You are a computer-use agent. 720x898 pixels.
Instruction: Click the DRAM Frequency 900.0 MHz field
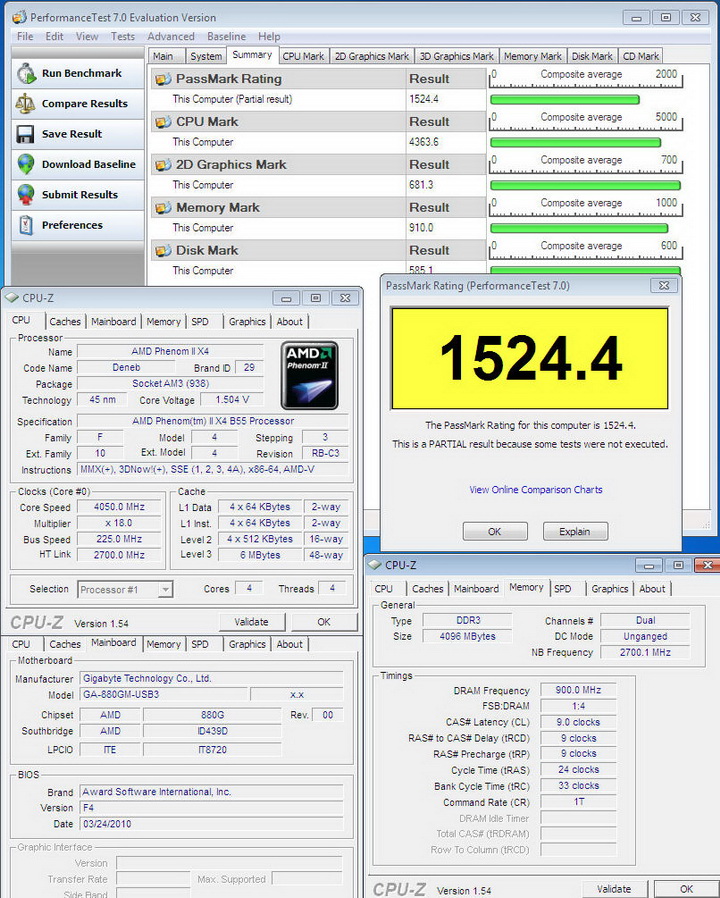click(579, 690)
